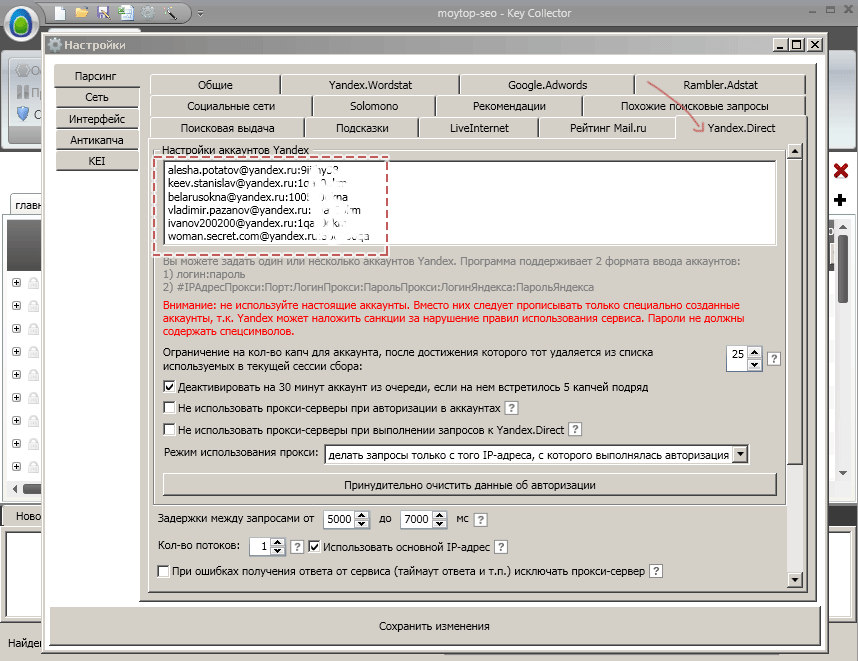Select Парсинг settings section
This screenshot has height=661, width=858.
point(96,76)
